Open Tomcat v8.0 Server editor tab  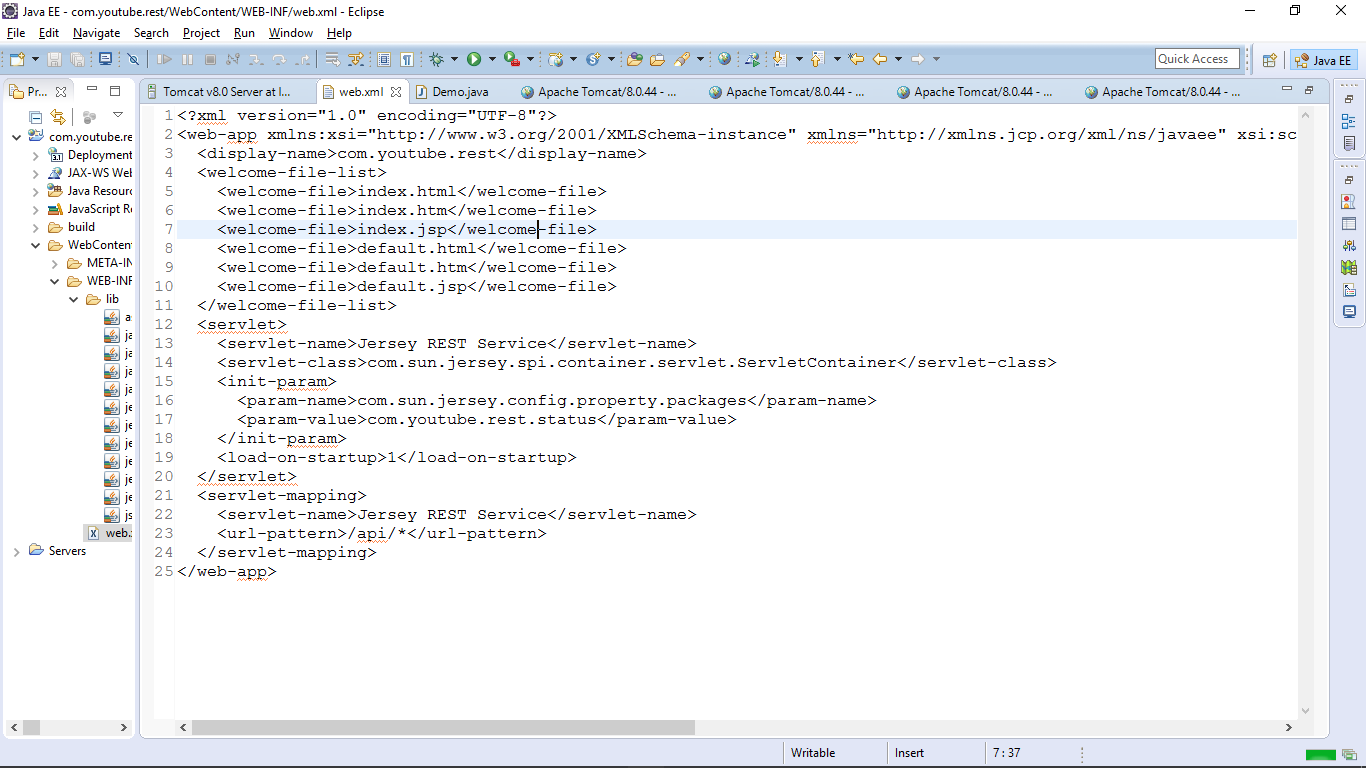point(226,92)
